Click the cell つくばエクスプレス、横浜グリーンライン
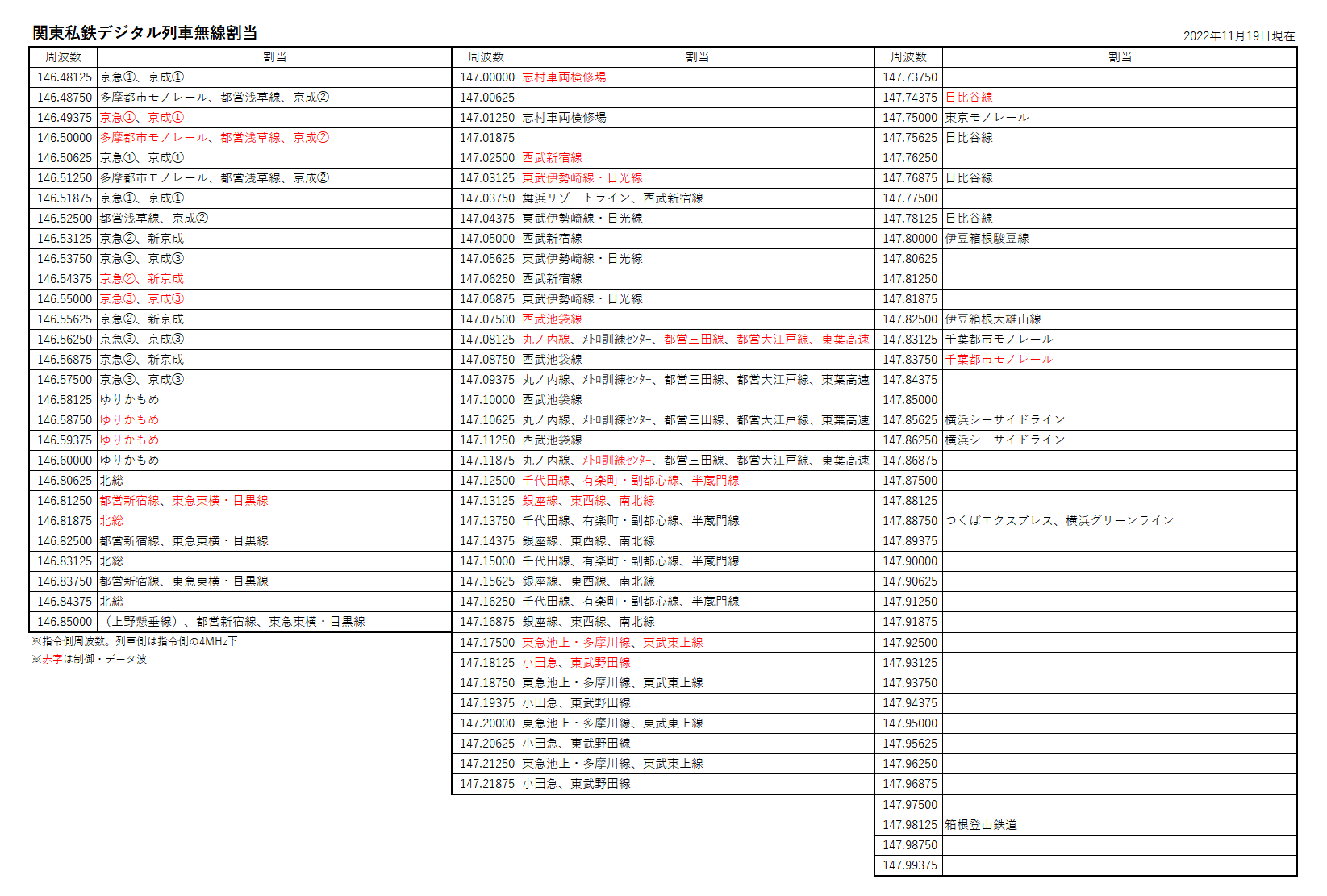The image size is (1327, 896). point(1120,521)
